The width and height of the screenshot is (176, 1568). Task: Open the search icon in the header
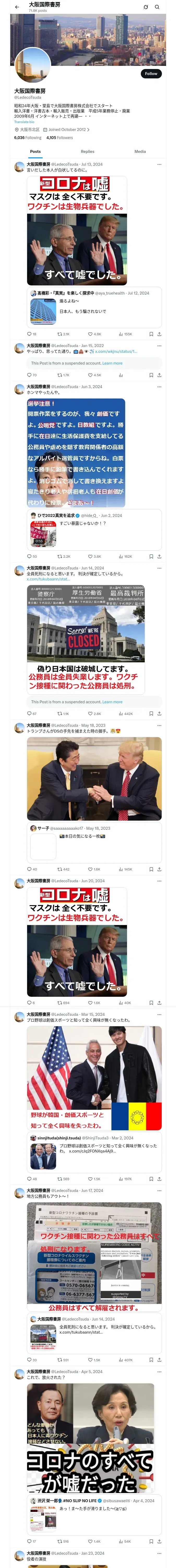pyautogui.click(x=157, y=7)
